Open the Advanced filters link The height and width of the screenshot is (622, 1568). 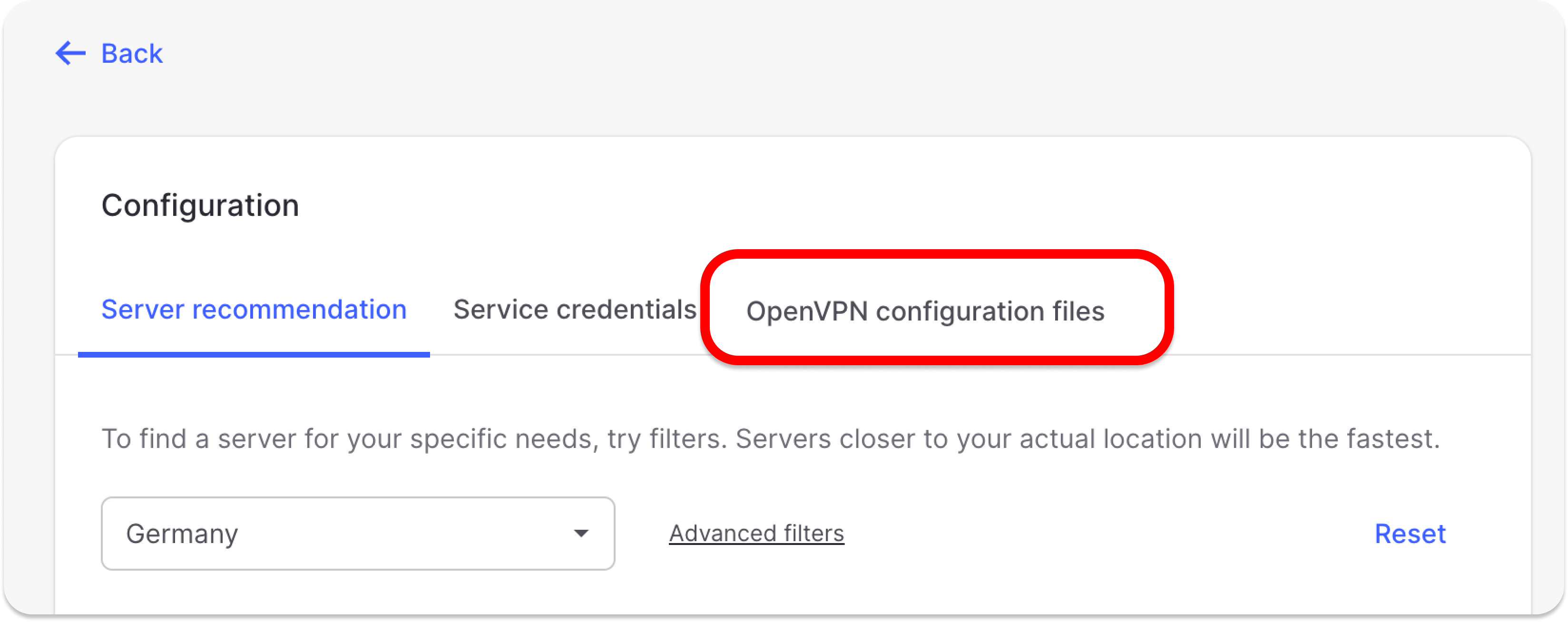coord(756,534)
